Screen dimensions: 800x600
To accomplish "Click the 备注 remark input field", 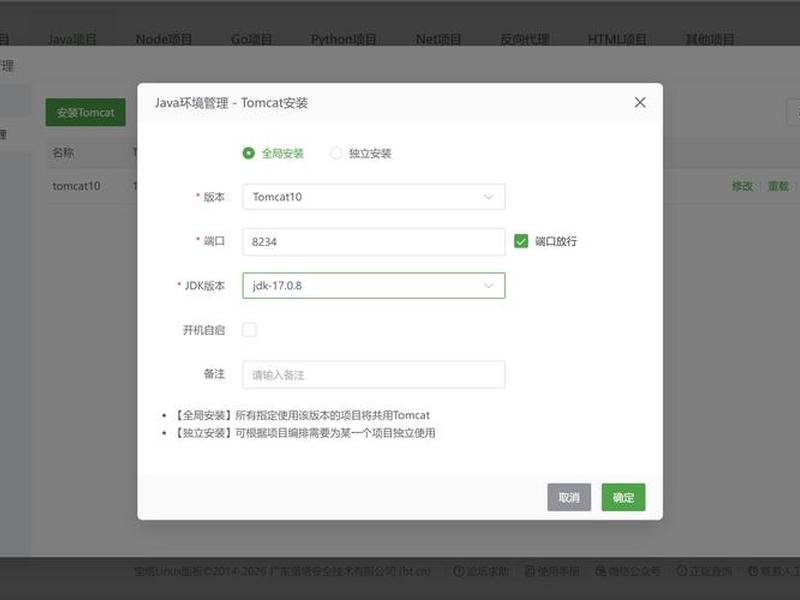I will 373,375.
